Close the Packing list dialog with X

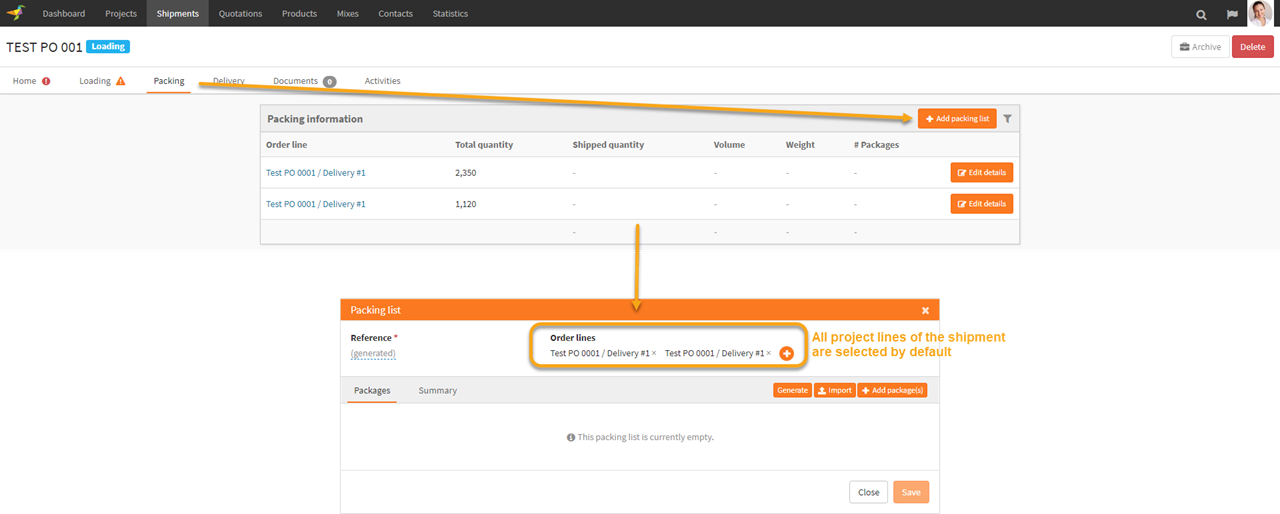pyautogui.click(x=925, y=310)
